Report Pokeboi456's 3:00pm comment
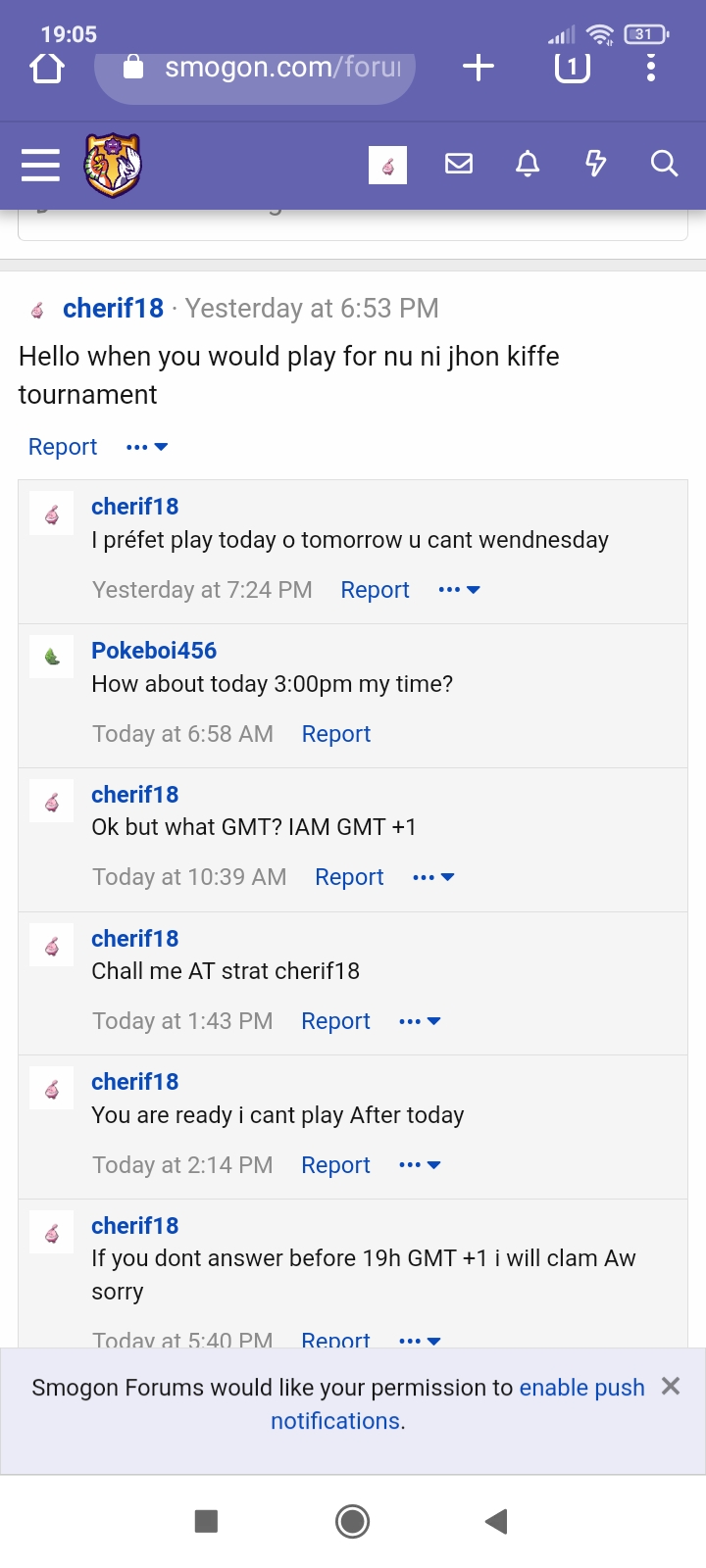 tap(335, 734)
